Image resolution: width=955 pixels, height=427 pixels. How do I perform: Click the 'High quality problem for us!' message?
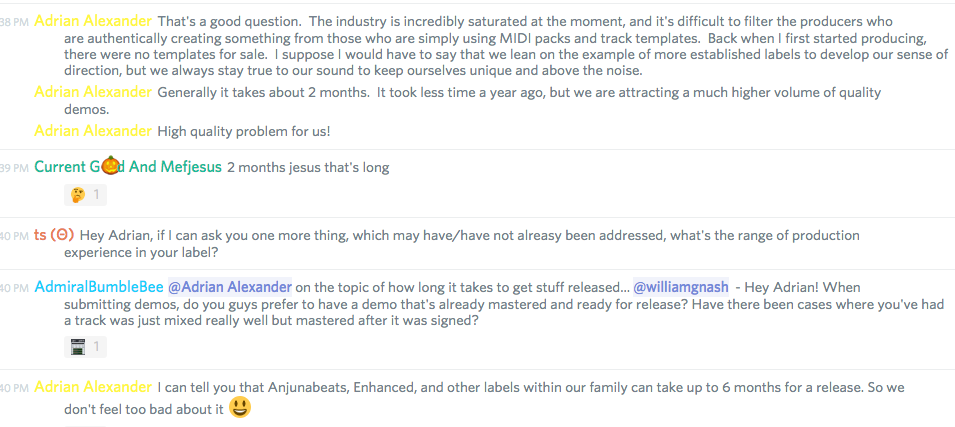pyautogui.click(x=243, y=131)
